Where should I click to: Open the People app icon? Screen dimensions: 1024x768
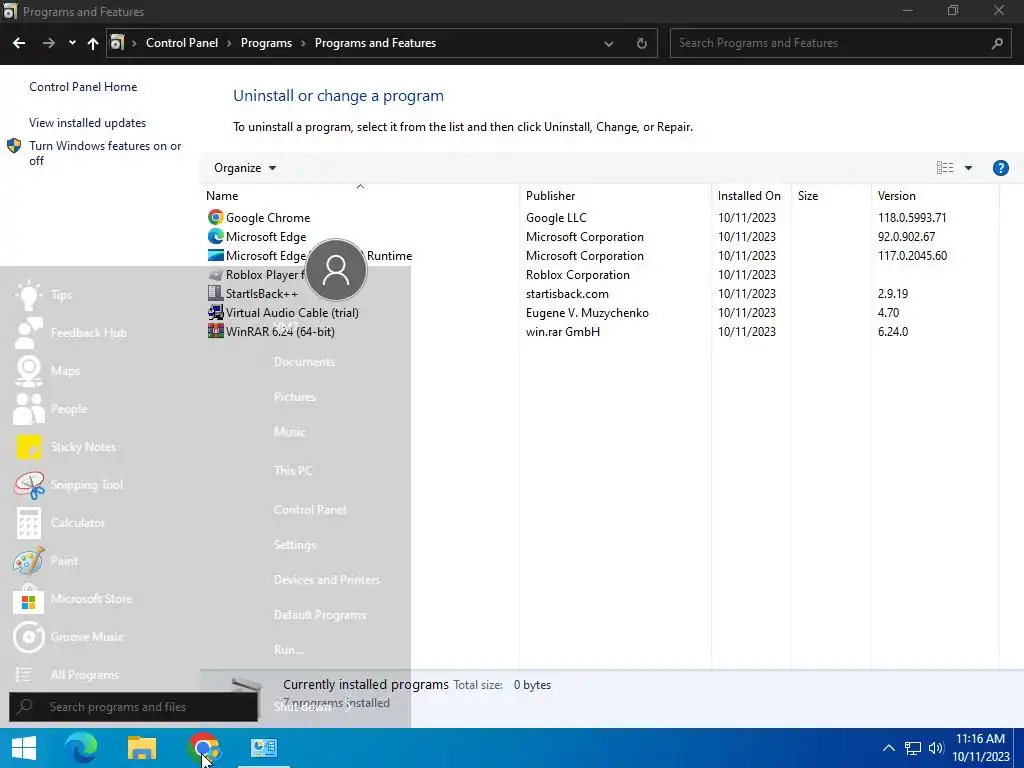pos(29,409)
